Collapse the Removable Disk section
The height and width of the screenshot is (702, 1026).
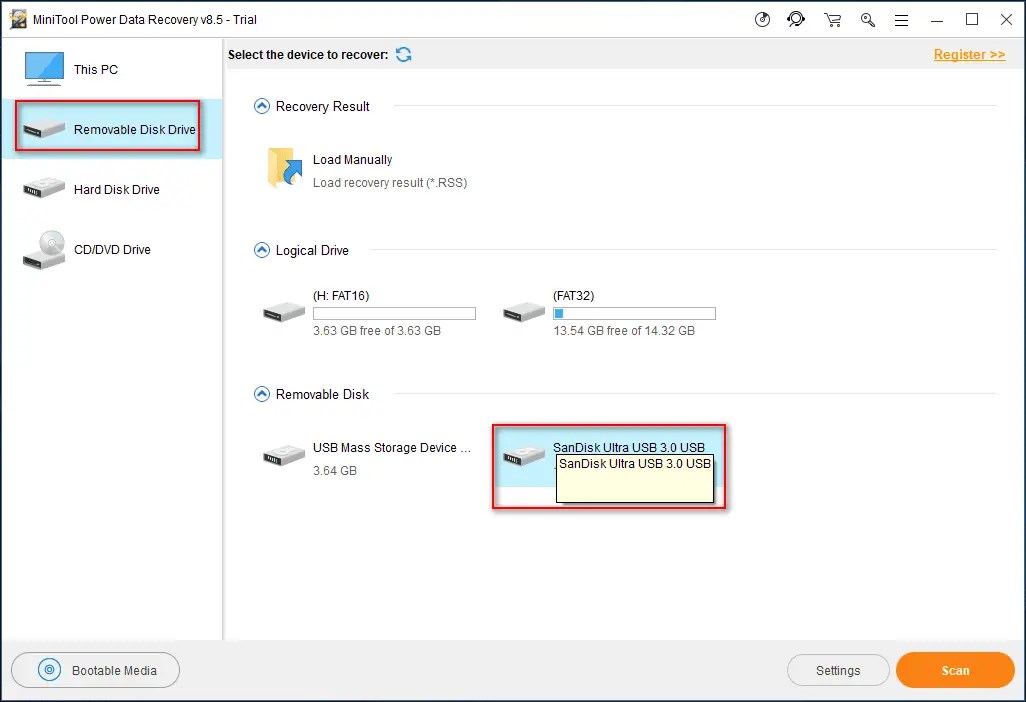pyautogui.click(x=261, y=394)
